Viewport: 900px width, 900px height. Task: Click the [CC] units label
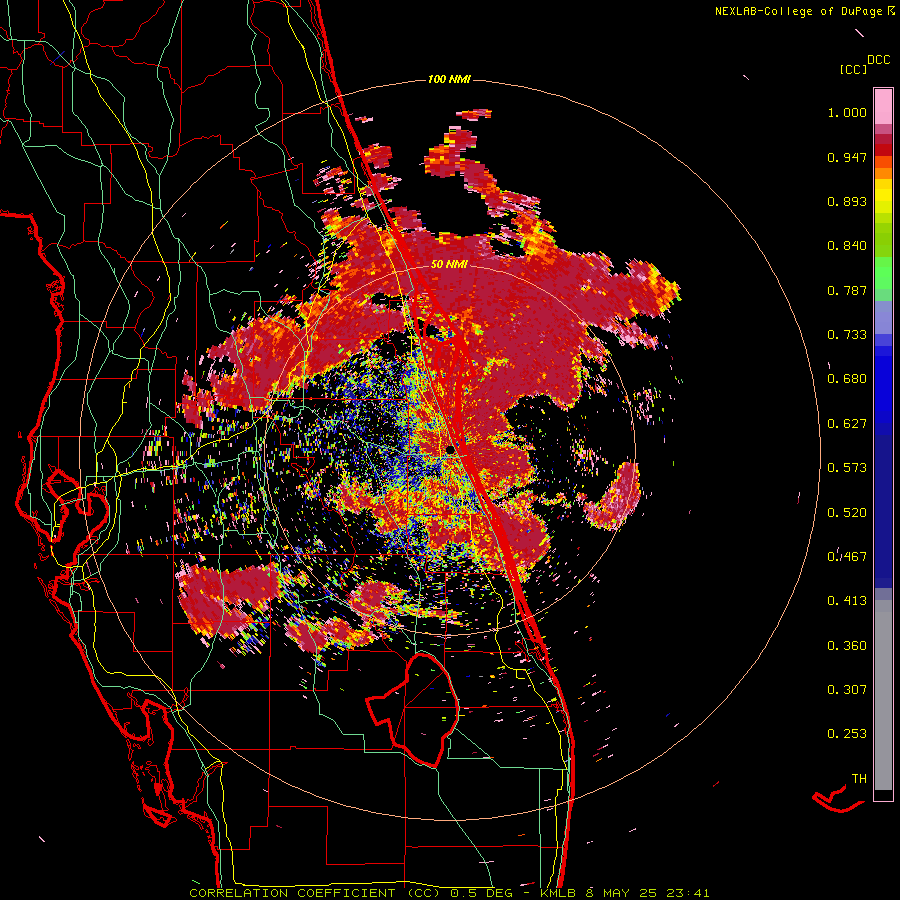853,69
